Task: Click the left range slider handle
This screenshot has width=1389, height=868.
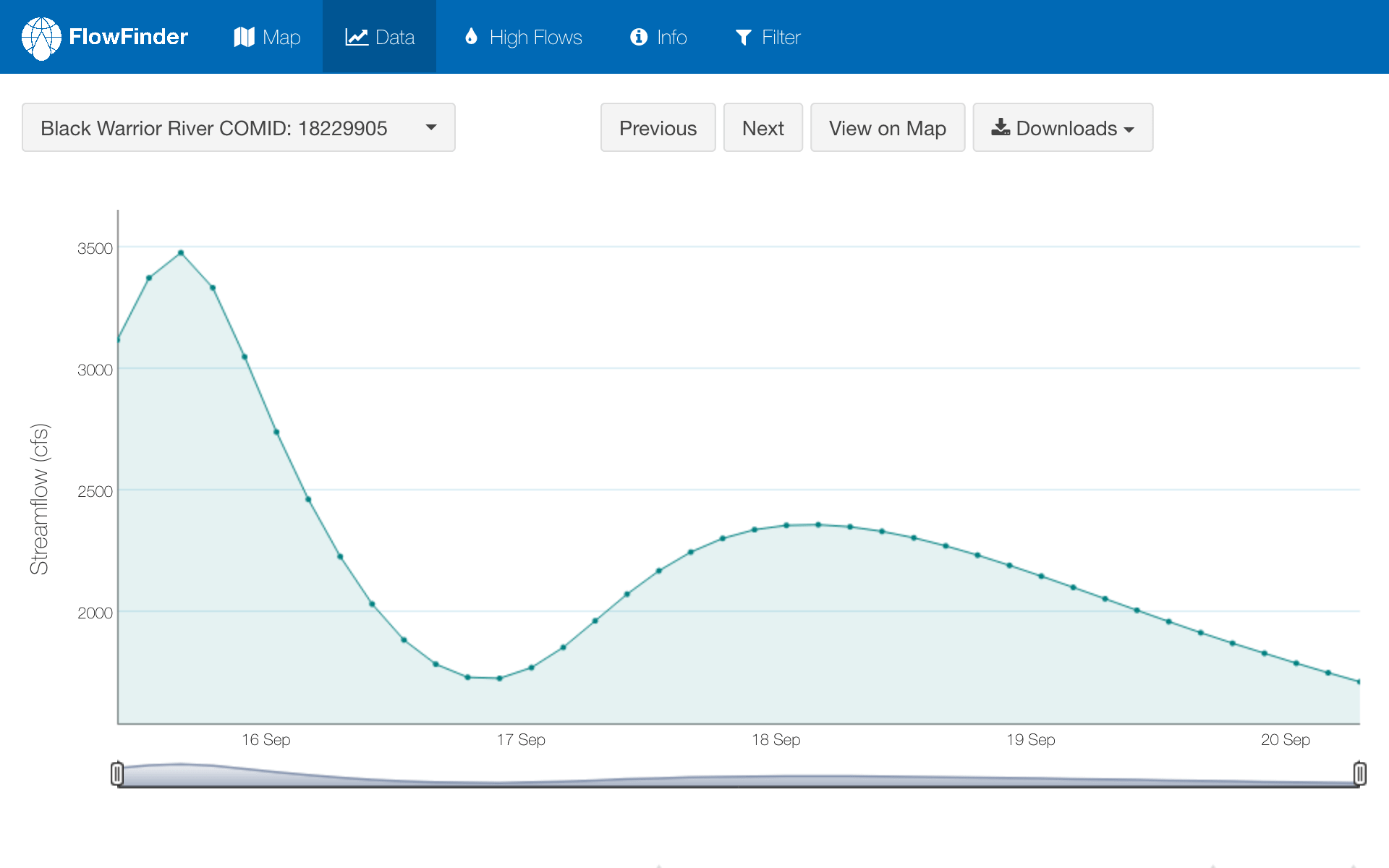Action: click(x=117, y=774)
